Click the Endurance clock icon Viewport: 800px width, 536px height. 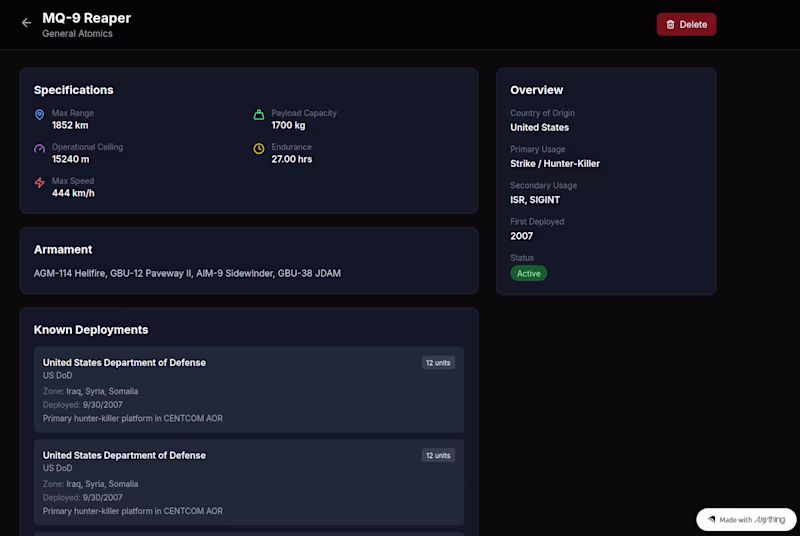[259, 148]
